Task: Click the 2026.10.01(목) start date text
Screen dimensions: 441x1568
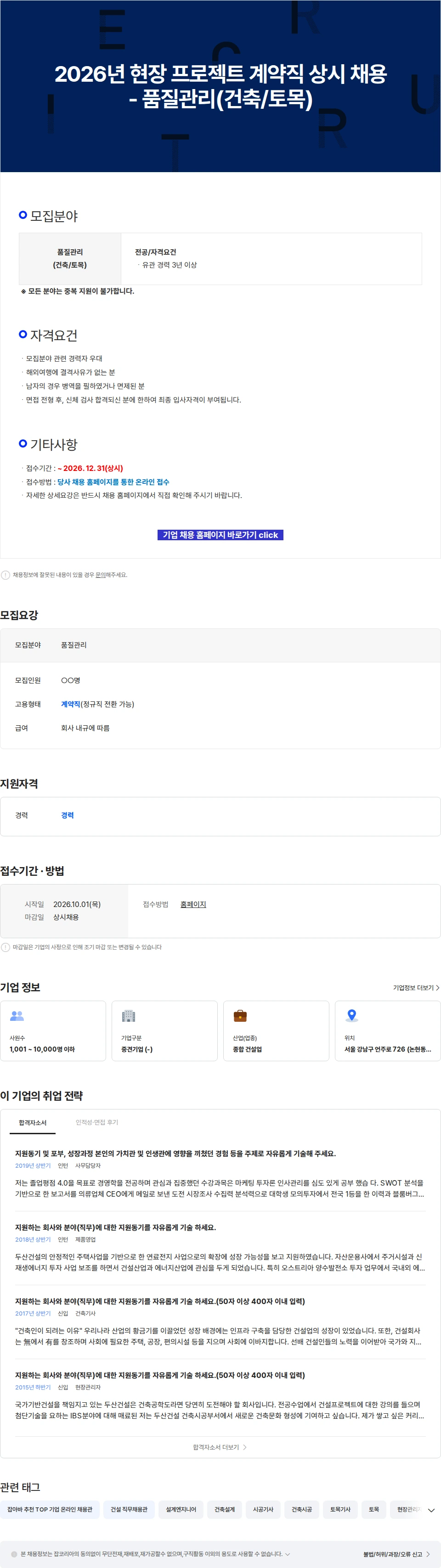Action: (77, 904)
